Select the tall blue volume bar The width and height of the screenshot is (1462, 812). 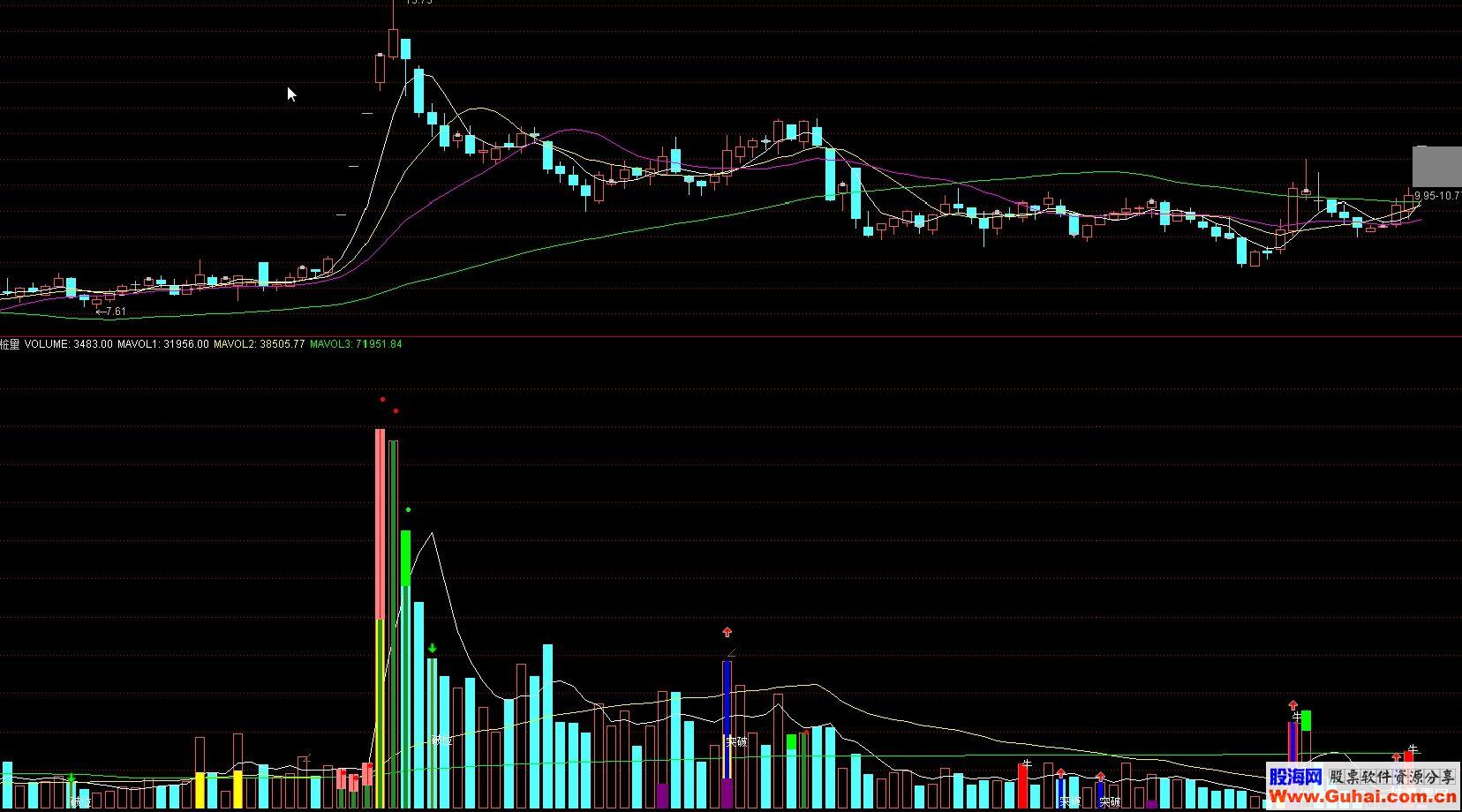pyautogui.click(x=727, y=721)
